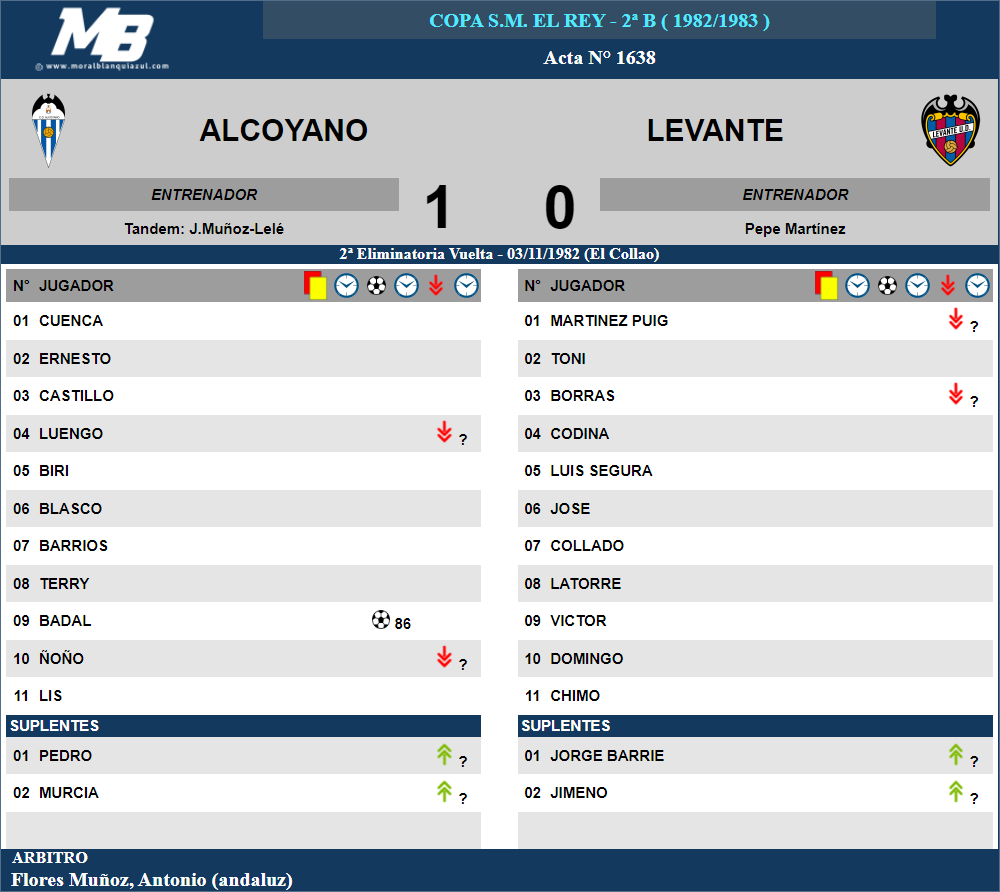Click the red substituted arrow next to Ñoño
The width and height of the screenshot is (1000, 892).
[x=444, y=657]
